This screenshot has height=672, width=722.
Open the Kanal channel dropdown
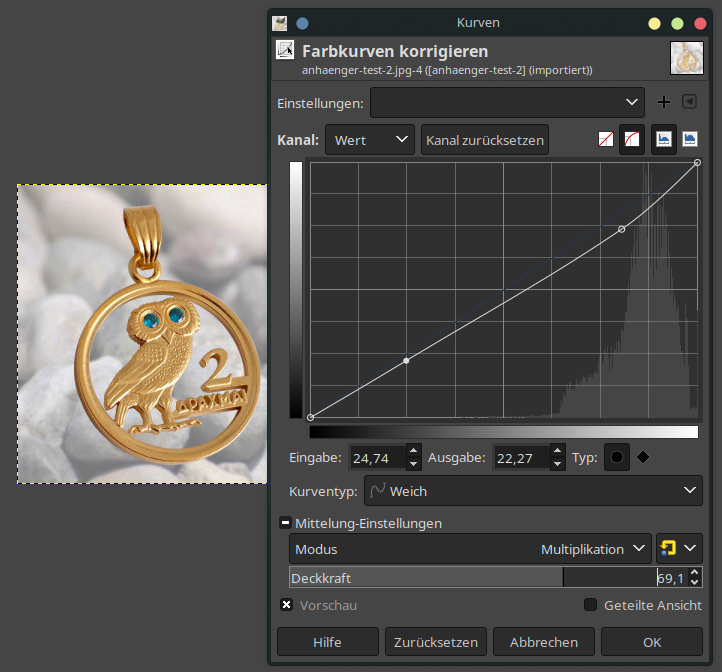[369, 140]
